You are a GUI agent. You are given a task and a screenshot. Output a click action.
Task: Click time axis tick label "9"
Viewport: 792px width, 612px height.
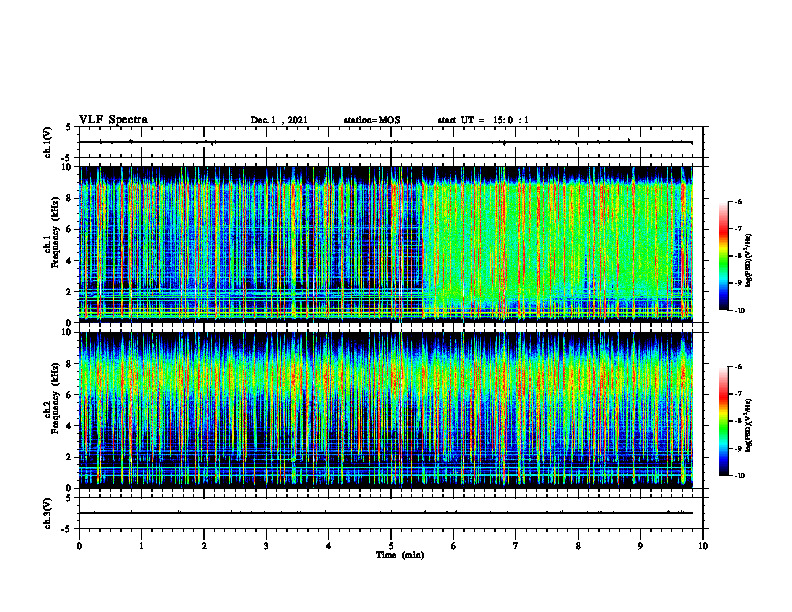[x=640, y=545]
